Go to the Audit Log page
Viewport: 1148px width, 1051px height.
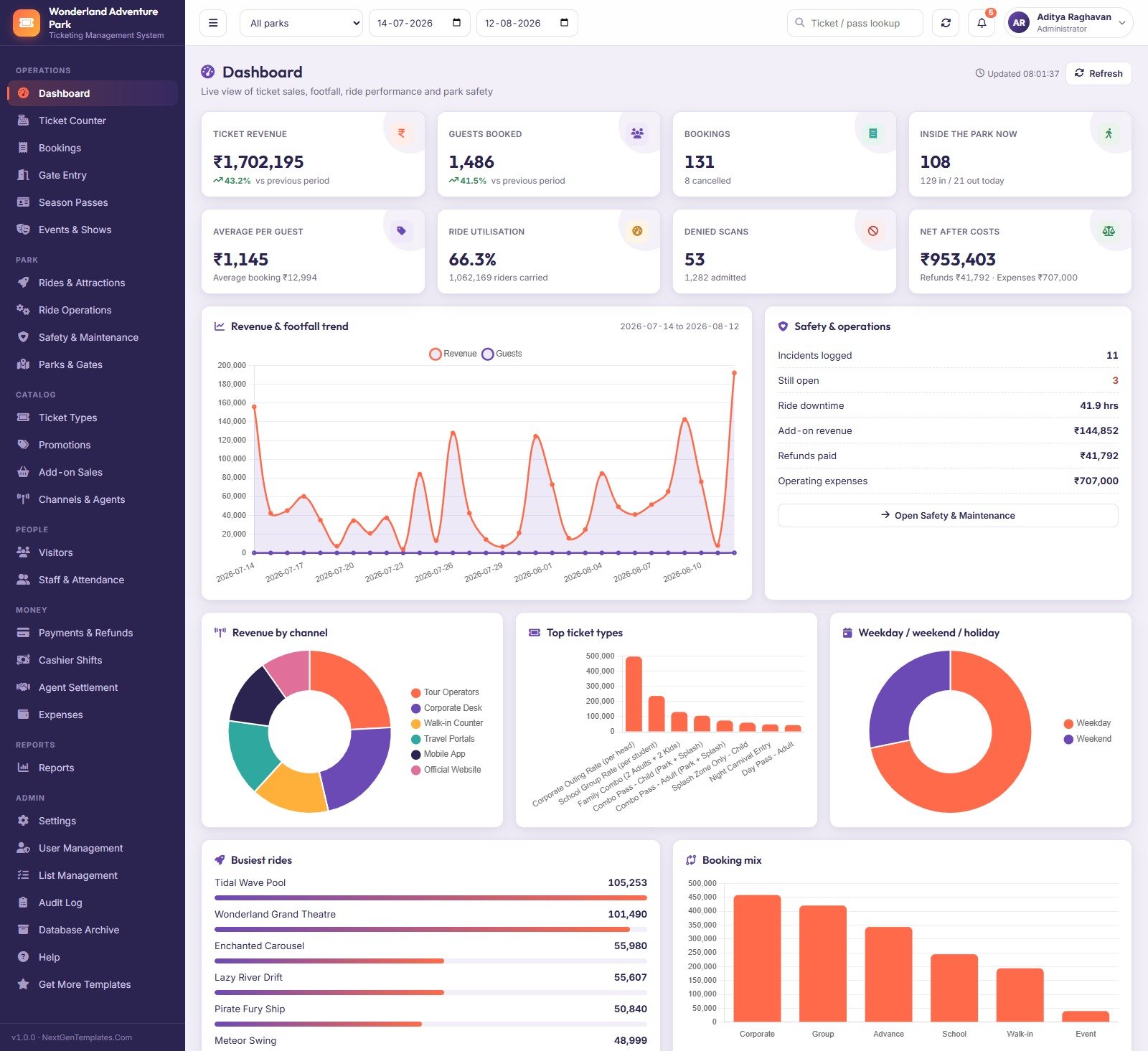click(x=93, y=902)
